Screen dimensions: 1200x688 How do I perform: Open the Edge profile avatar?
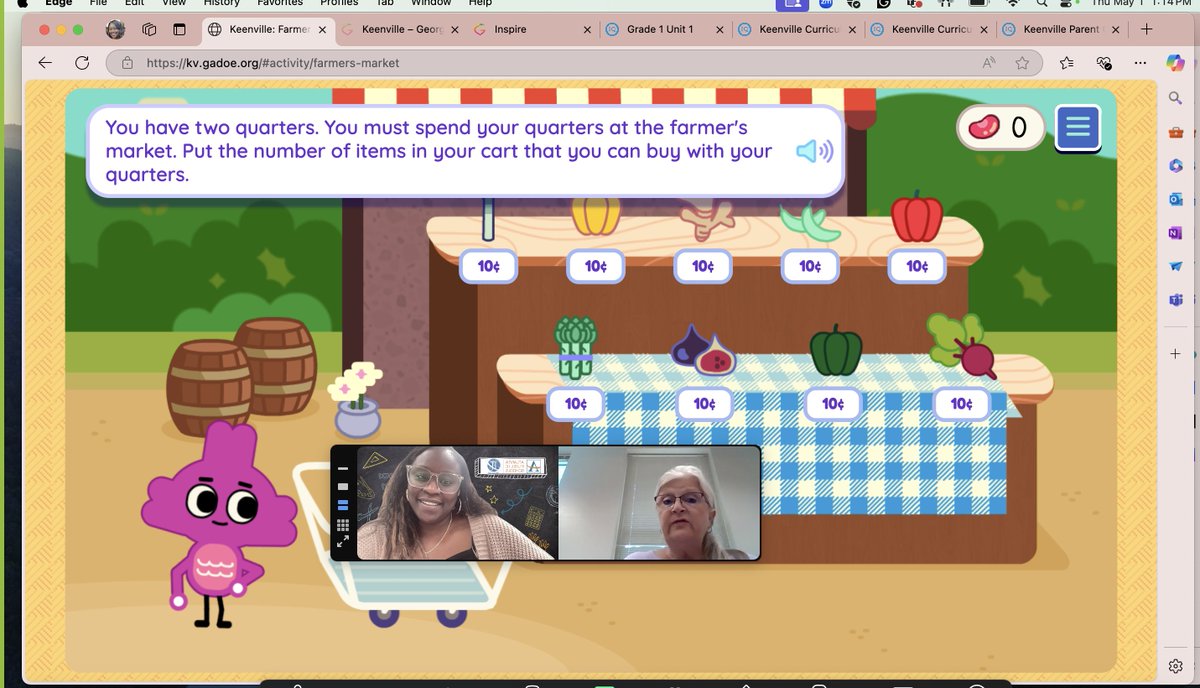point(116,29)
